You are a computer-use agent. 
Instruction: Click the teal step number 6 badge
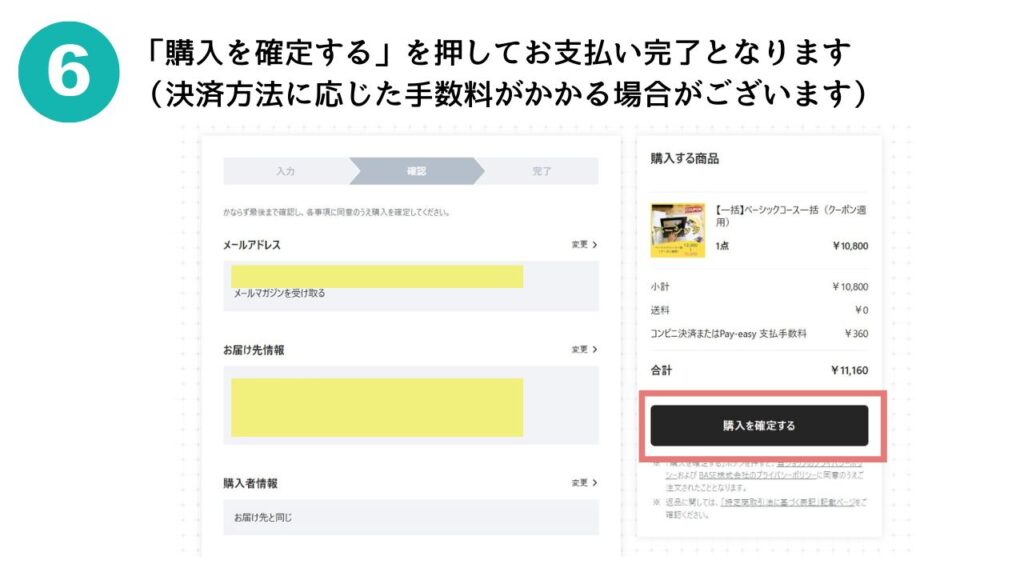tap(69, 72)
